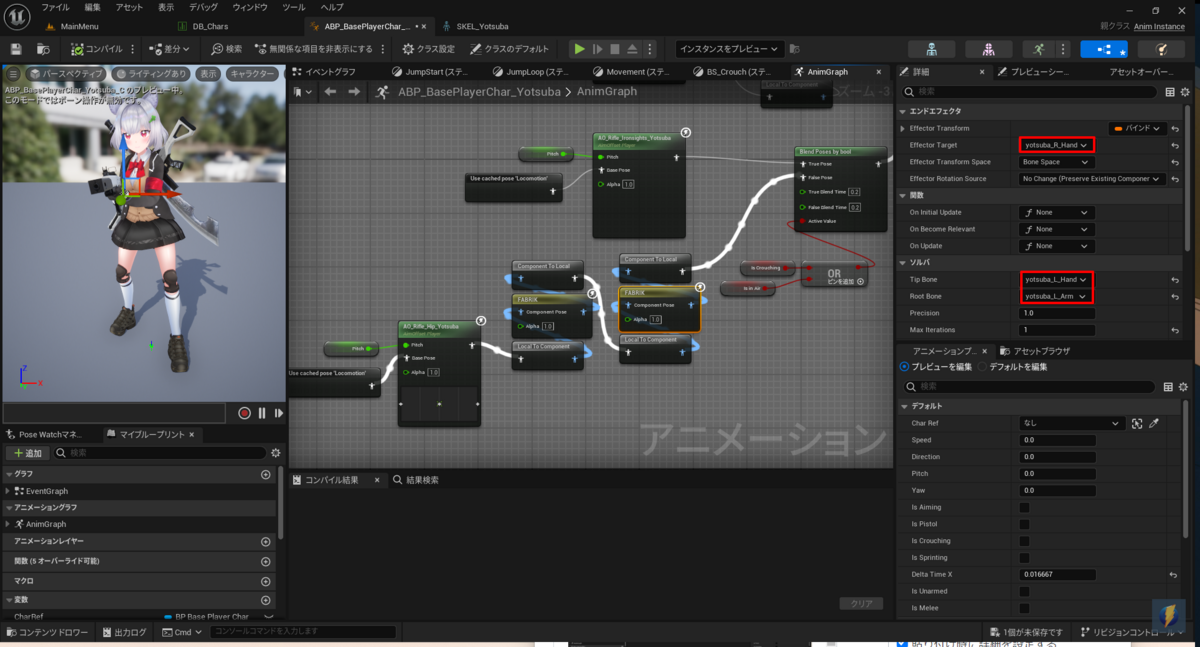The image size is (1200, 647).
Task: Open the コンテンツドロワー content drawer
Action: click(x=49, y=632)
